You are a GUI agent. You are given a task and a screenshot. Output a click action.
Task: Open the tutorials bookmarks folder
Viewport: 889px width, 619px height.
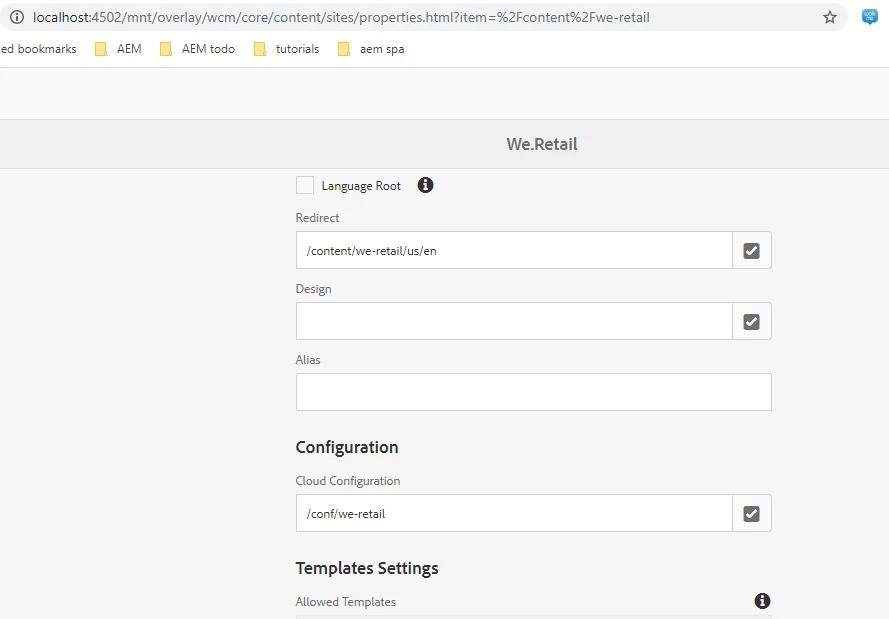[287, 49]
